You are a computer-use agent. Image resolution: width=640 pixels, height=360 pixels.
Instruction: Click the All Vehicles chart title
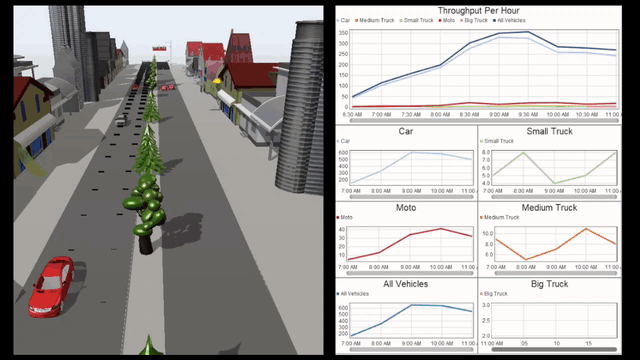tap(405, 284)
